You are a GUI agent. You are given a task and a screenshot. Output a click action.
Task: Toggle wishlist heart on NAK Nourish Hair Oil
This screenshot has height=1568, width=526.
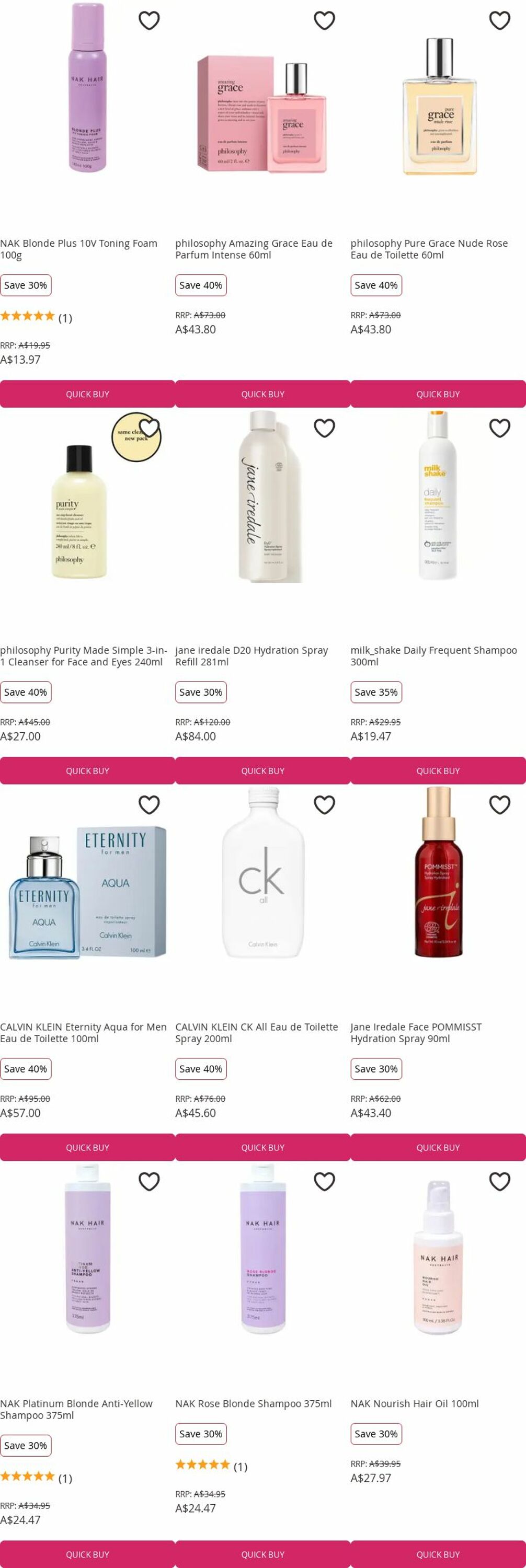click(500, 1181)
